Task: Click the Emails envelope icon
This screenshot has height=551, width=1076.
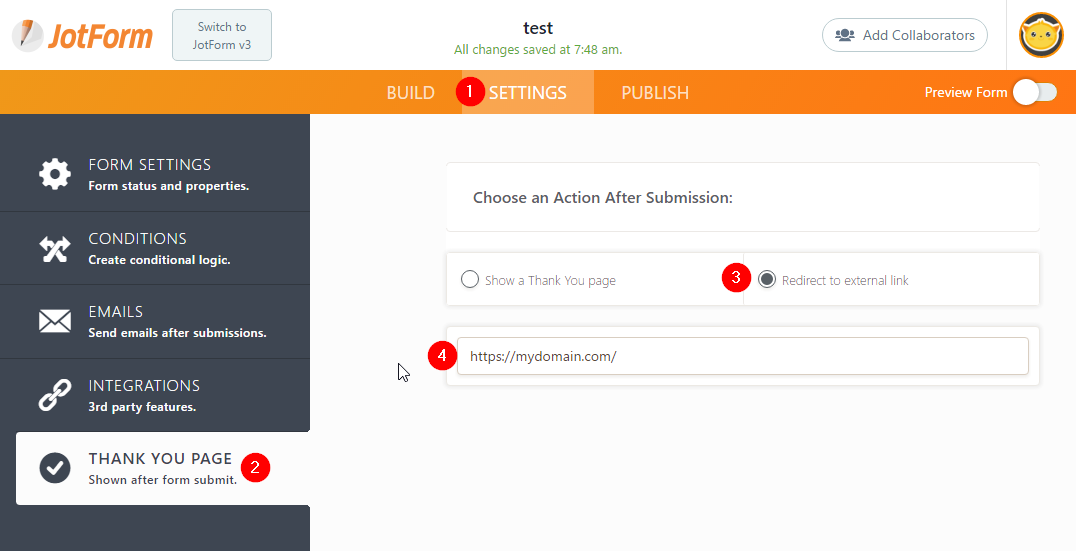Action: point(55,321)
